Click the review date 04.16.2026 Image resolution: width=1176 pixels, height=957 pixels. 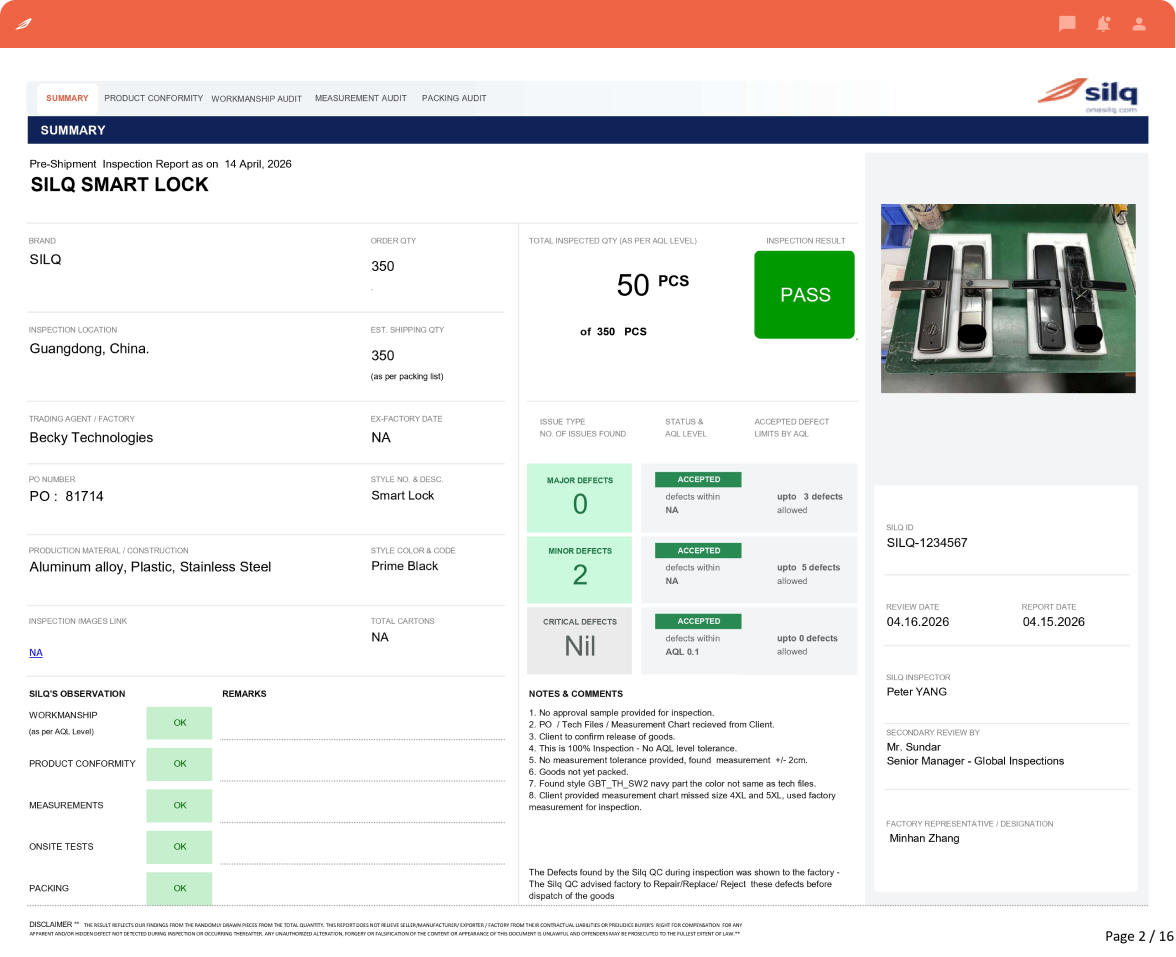(918, 622)
